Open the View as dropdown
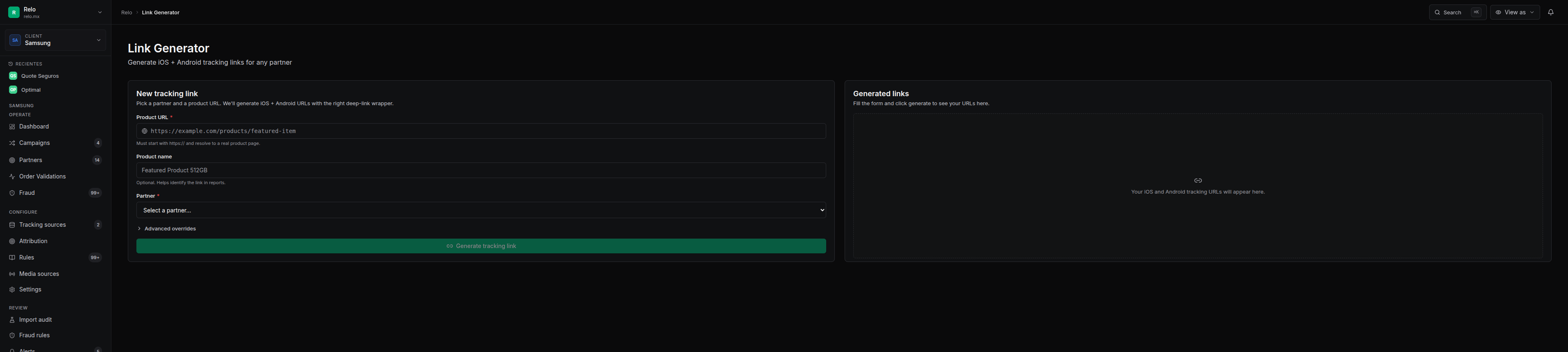 tap(1515, 12)
